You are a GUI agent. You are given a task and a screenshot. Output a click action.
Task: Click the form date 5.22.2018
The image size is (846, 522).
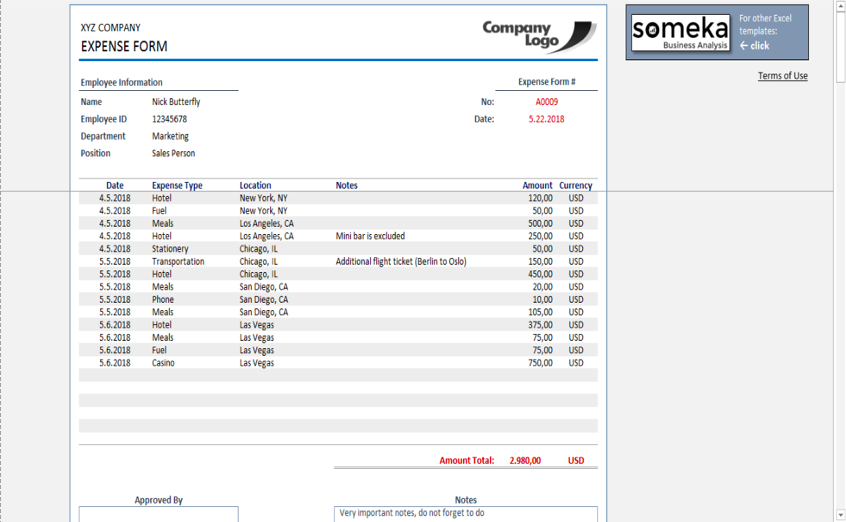pos(546,119)
